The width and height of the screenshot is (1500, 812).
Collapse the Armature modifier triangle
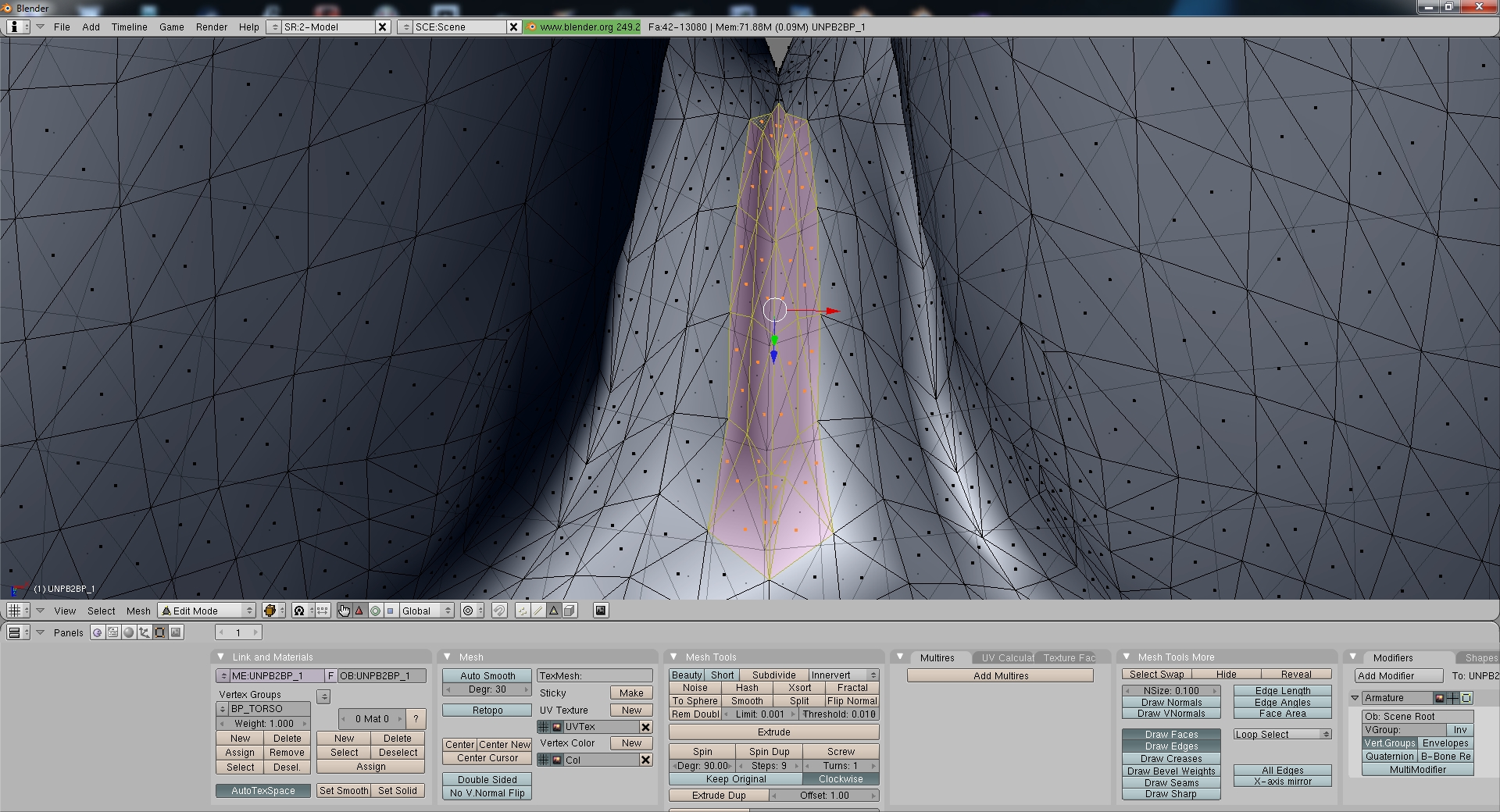tap(1355, 698)
